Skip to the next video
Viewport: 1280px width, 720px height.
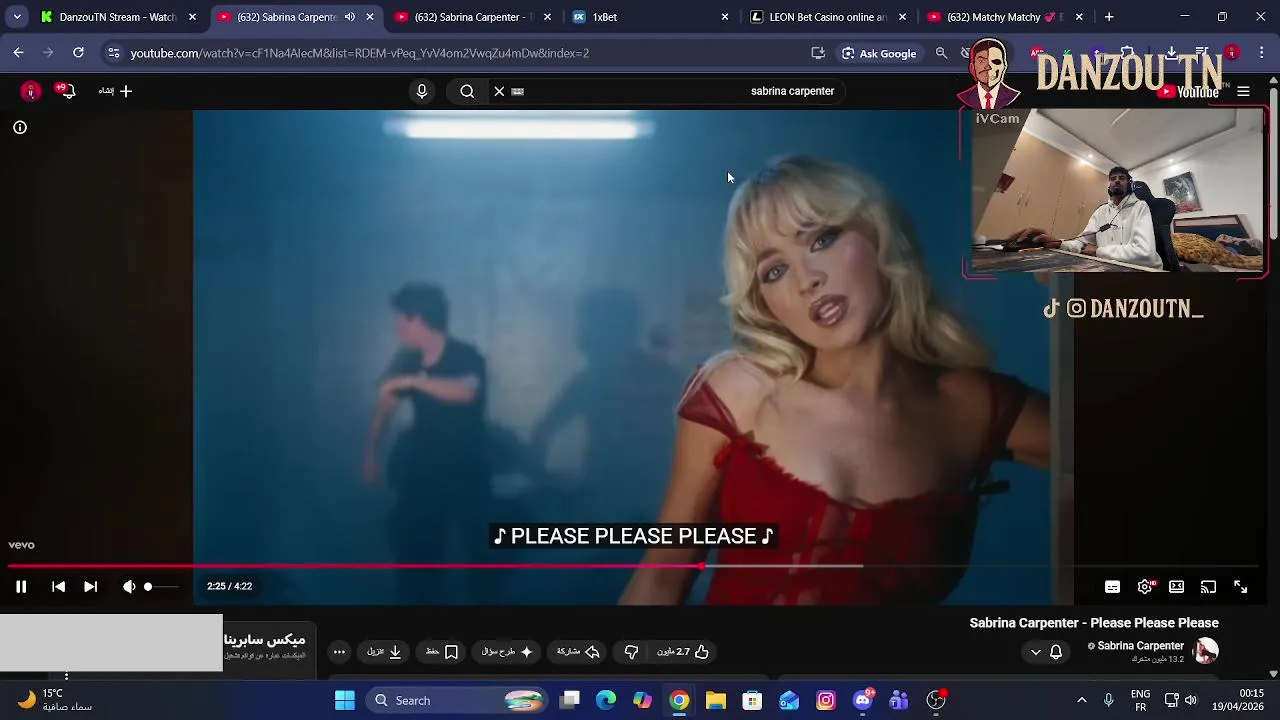[90, 587]
